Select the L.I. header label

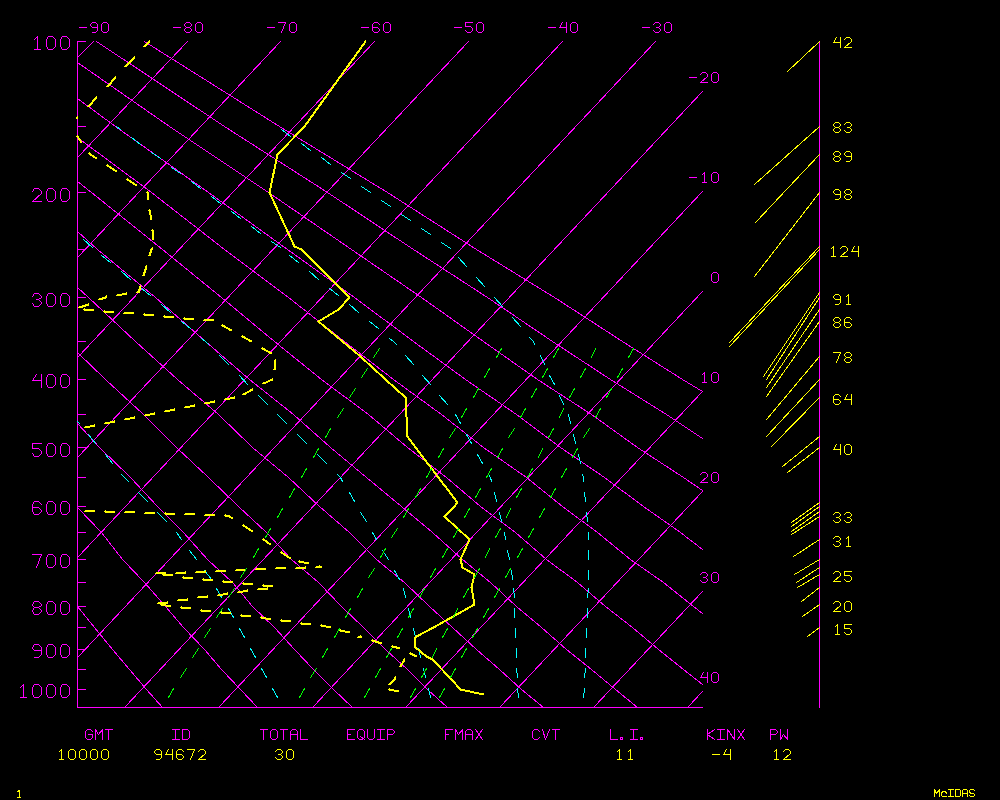pos(627,735)
